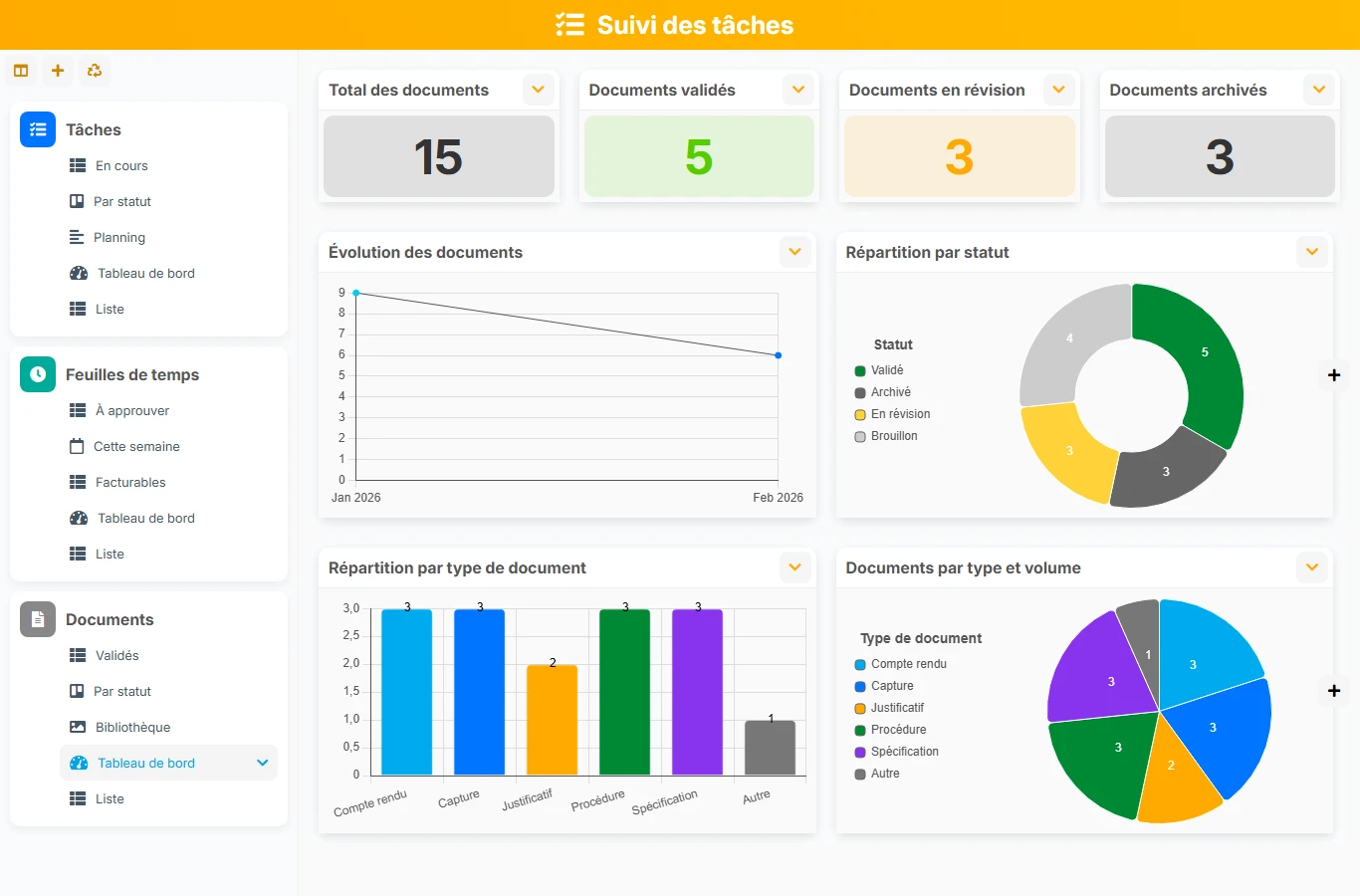
Task: Open Répartition par type de document dropdown
Action: point(794,567)
